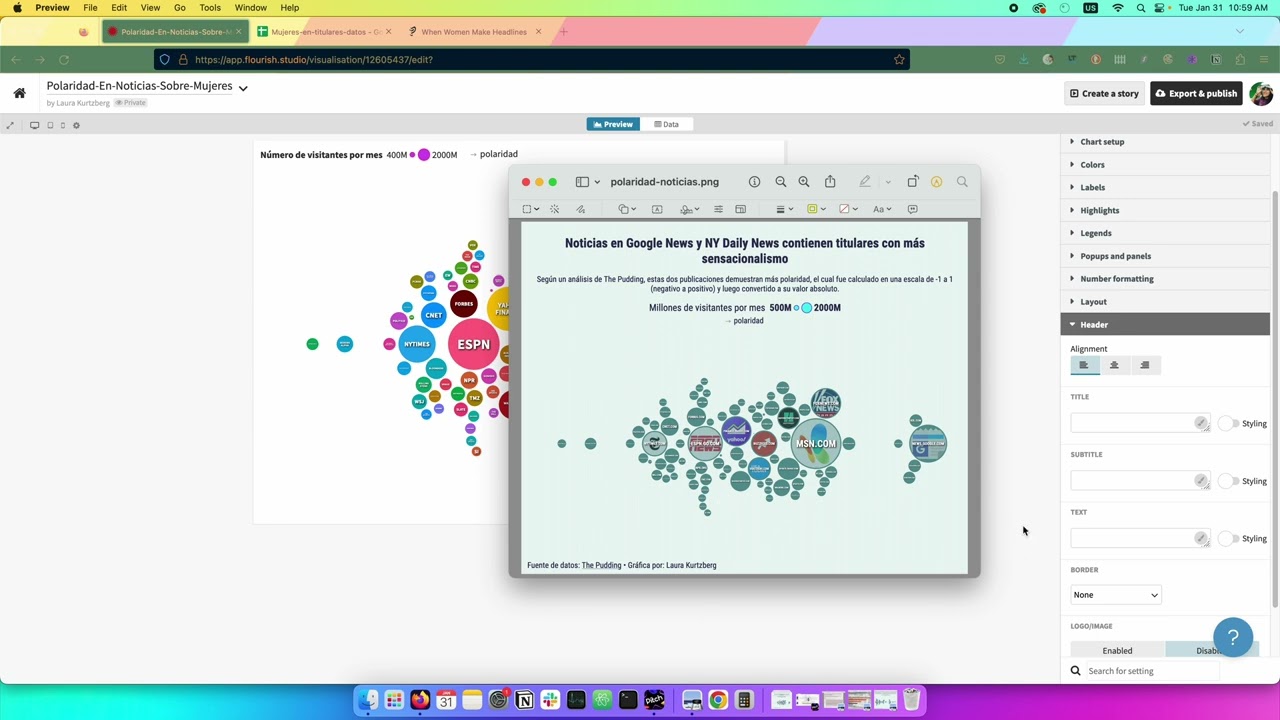
Task: Set header alignment to center
Action: click(x=1114, y=365)
